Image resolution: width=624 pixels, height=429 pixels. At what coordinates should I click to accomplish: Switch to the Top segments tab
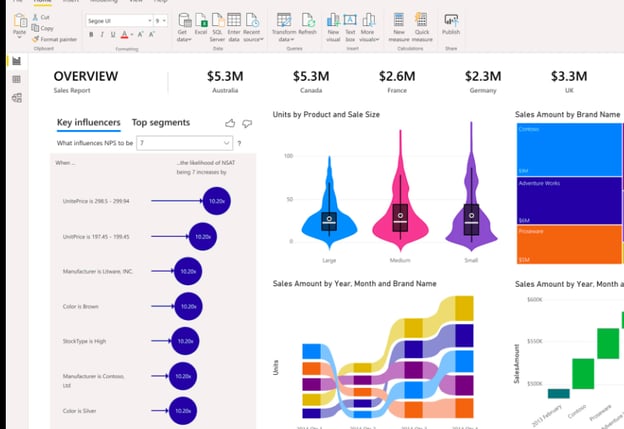tap(160, 122)
